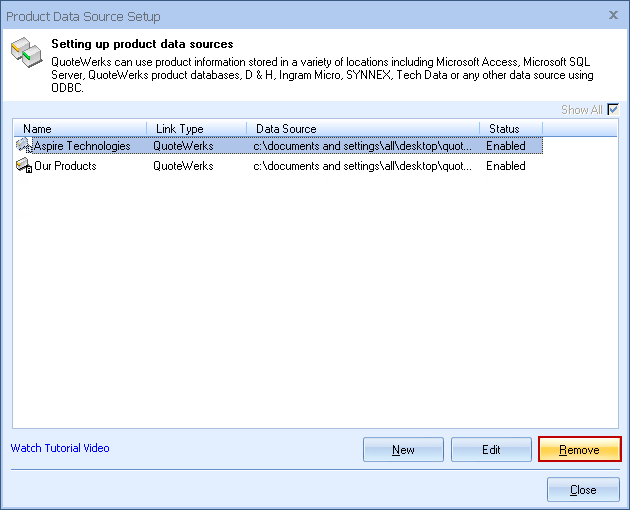Click the Our Products data source path
The width and height of the screenshot is (630, 510).
click(x=361, y=166)
